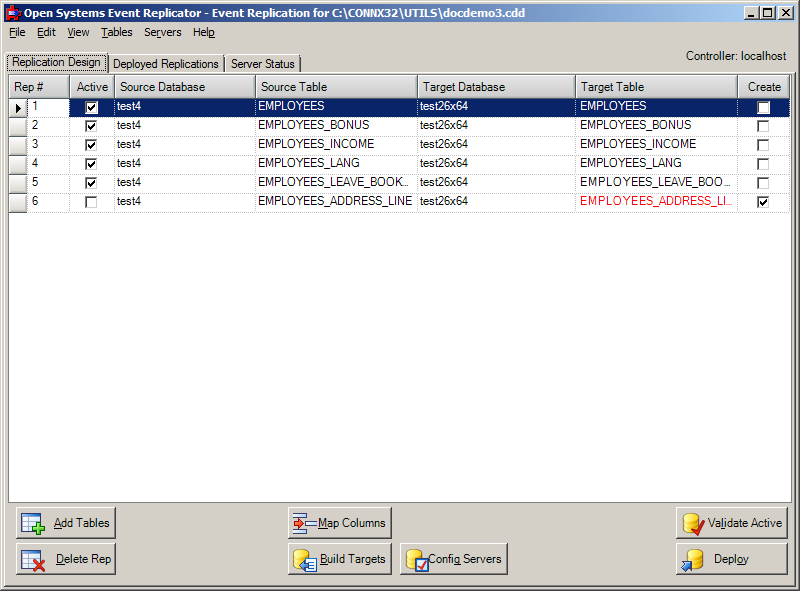The height and width of the screenshot is (591, 800).
Task: Click the Delete Rep button
Action: (65, 559)
